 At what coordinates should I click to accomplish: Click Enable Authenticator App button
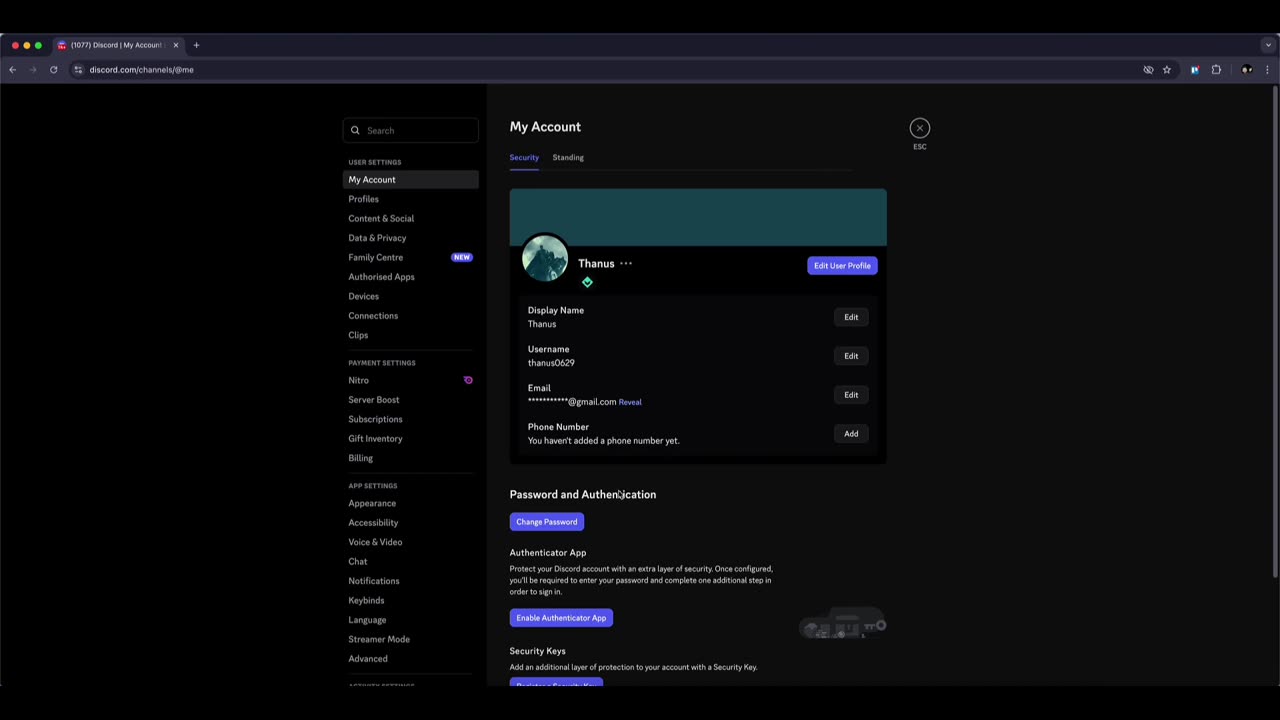(561, 618)
